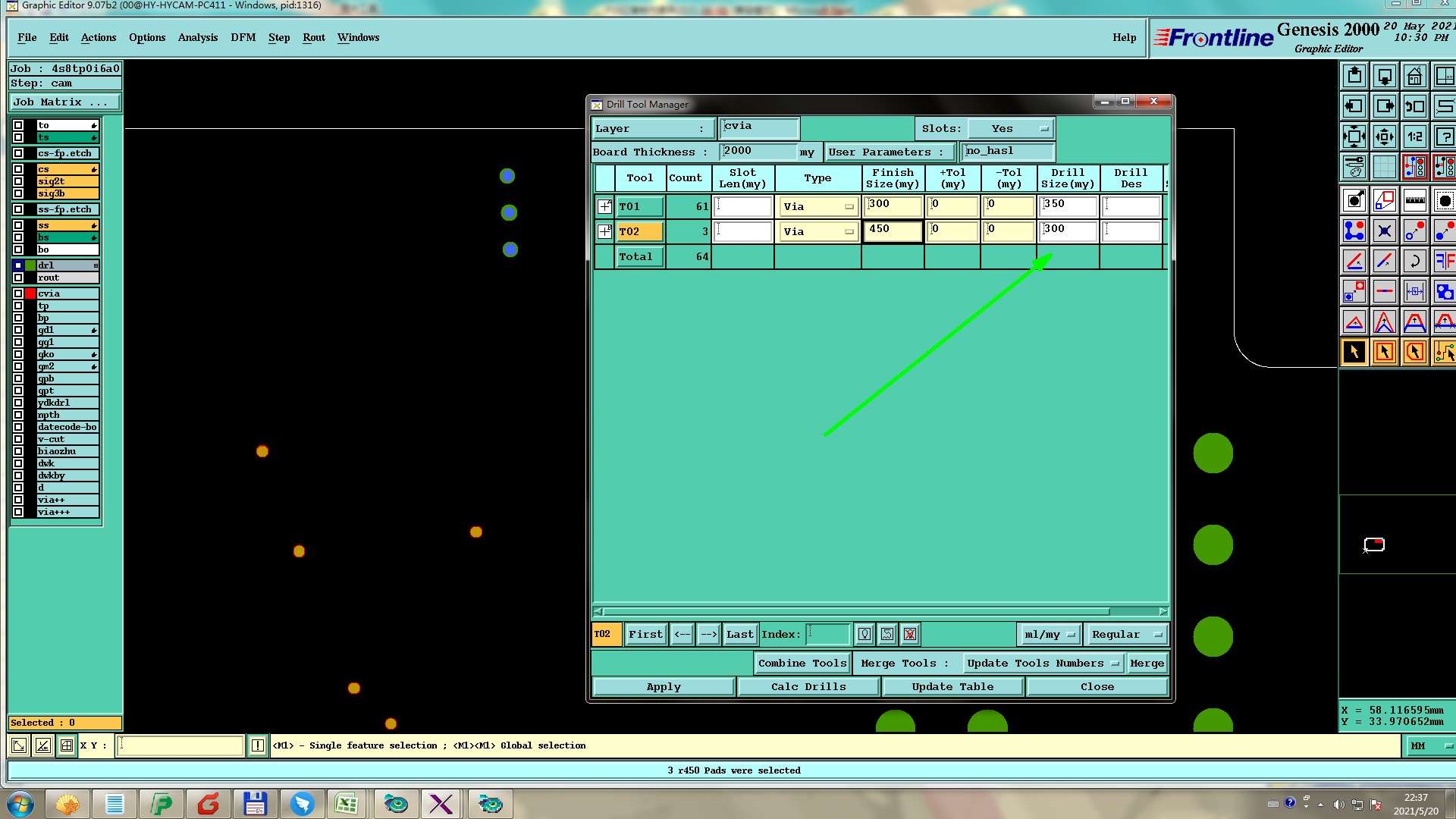Image resolution: width=1456 pixels, height=819 pixels.
Task: Click the grid display icon
Action: tap(1384, 167)
